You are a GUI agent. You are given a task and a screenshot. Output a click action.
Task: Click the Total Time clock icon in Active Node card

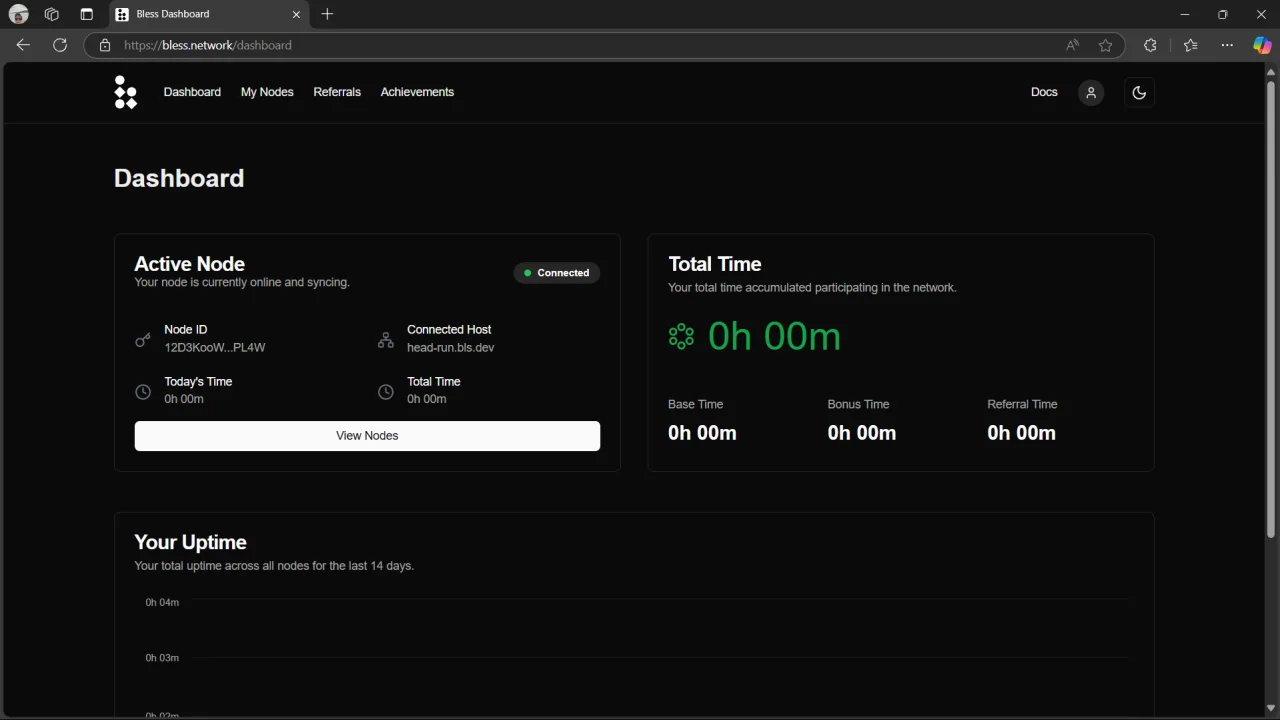click(386, 392)
